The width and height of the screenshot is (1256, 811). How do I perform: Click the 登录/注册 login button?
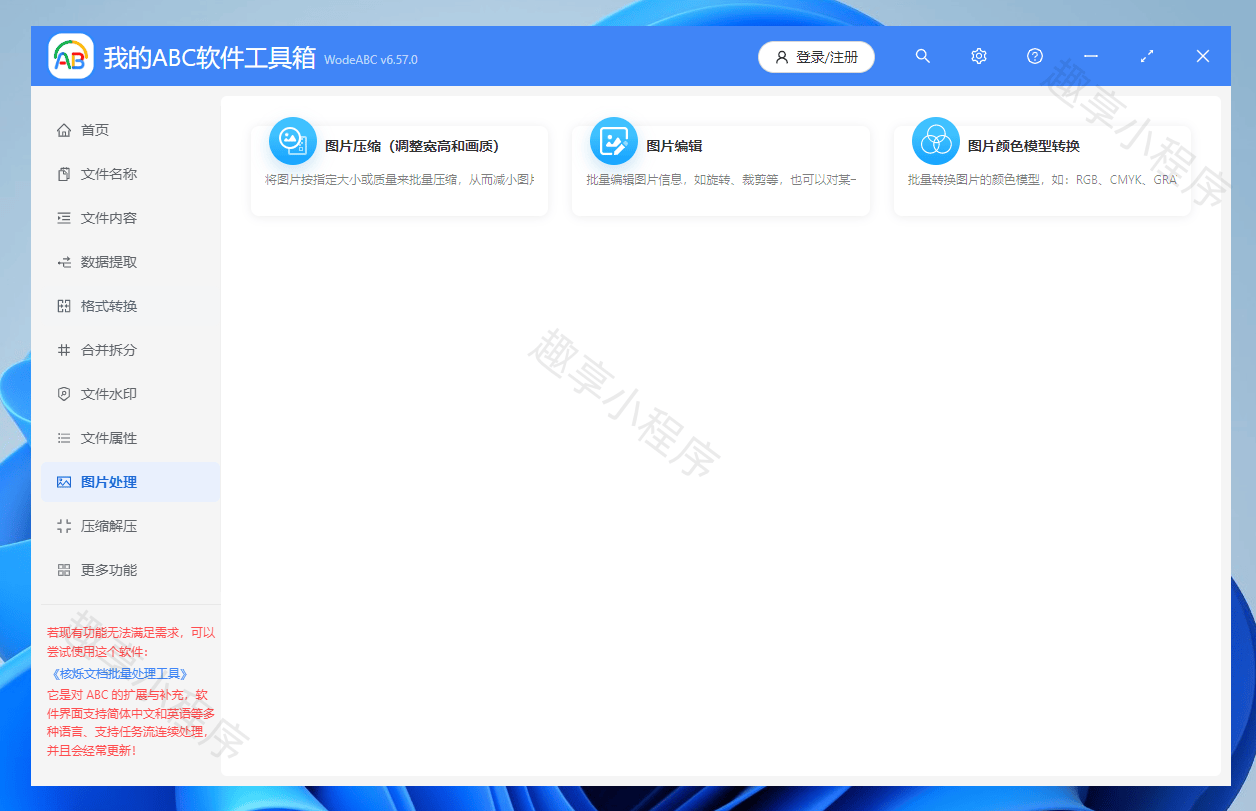(x=816, y=57)
